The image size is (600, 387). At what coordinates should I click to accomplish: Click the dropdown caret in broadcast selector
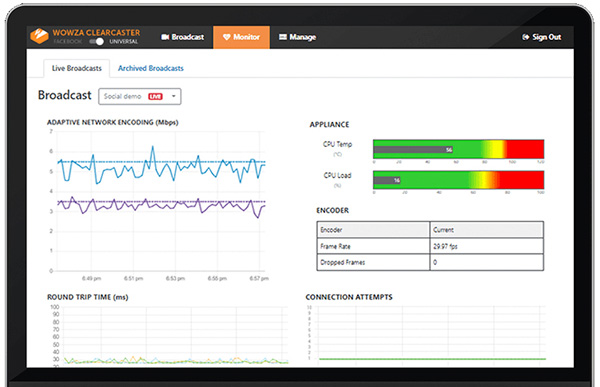point(174,96)
